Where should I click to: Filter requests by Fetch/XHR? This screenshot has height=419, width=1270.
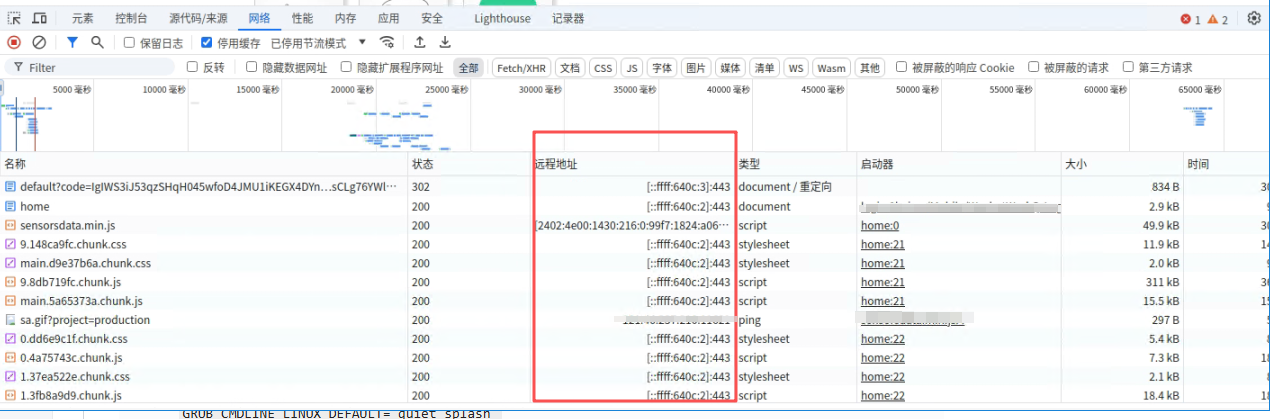tap(522, 68)
